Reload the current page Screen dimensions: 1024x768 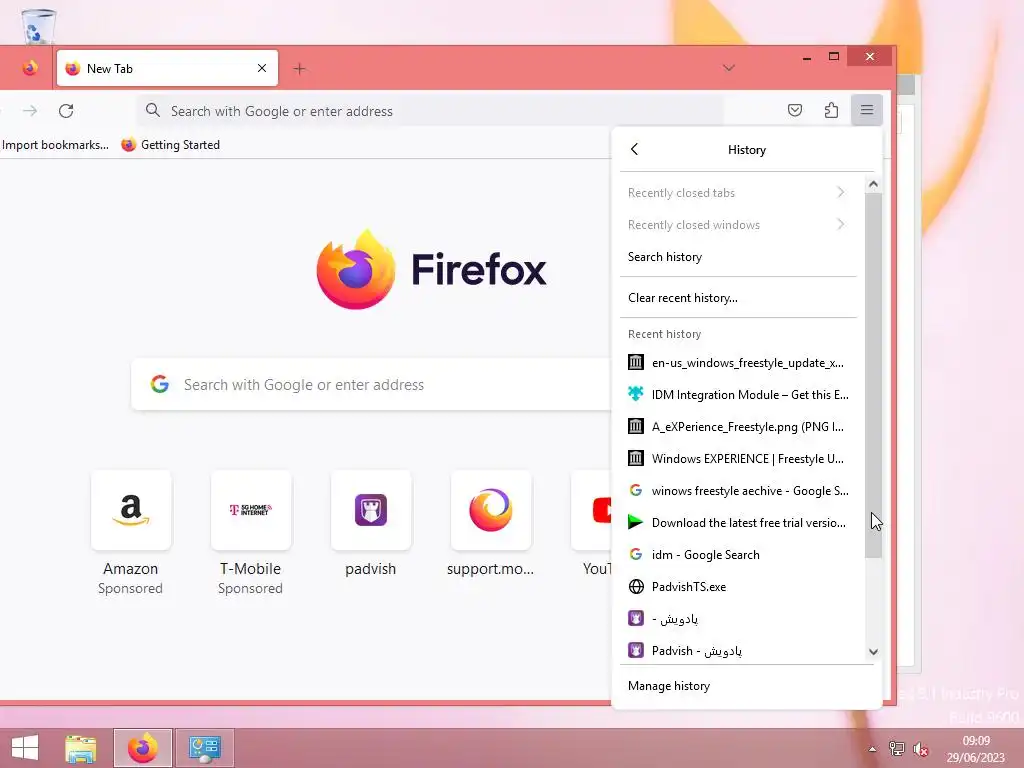(66, 111)
